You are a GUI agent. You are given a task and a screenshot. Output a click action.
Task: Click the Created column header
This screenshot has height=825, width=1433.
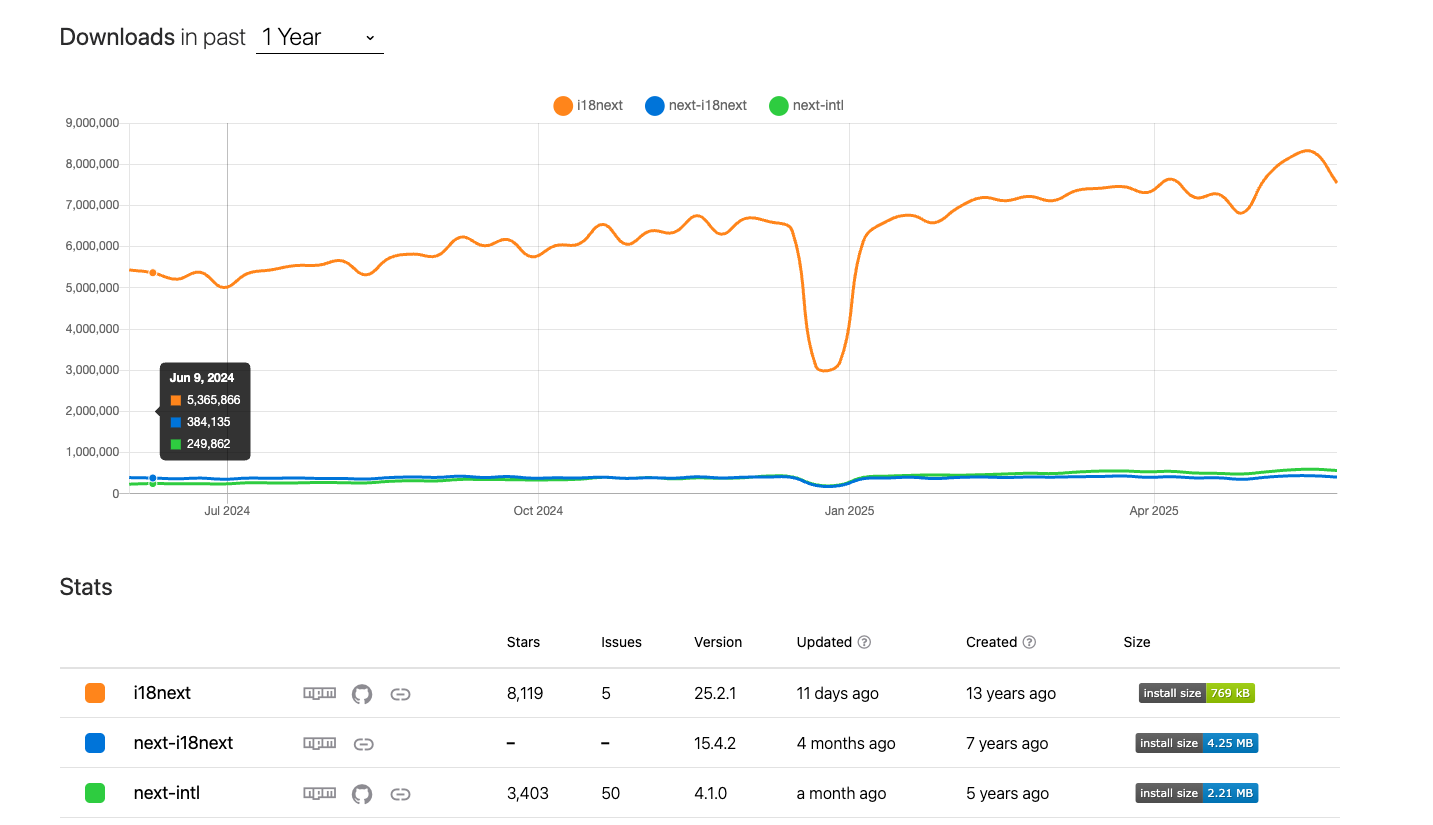(991, 642)
